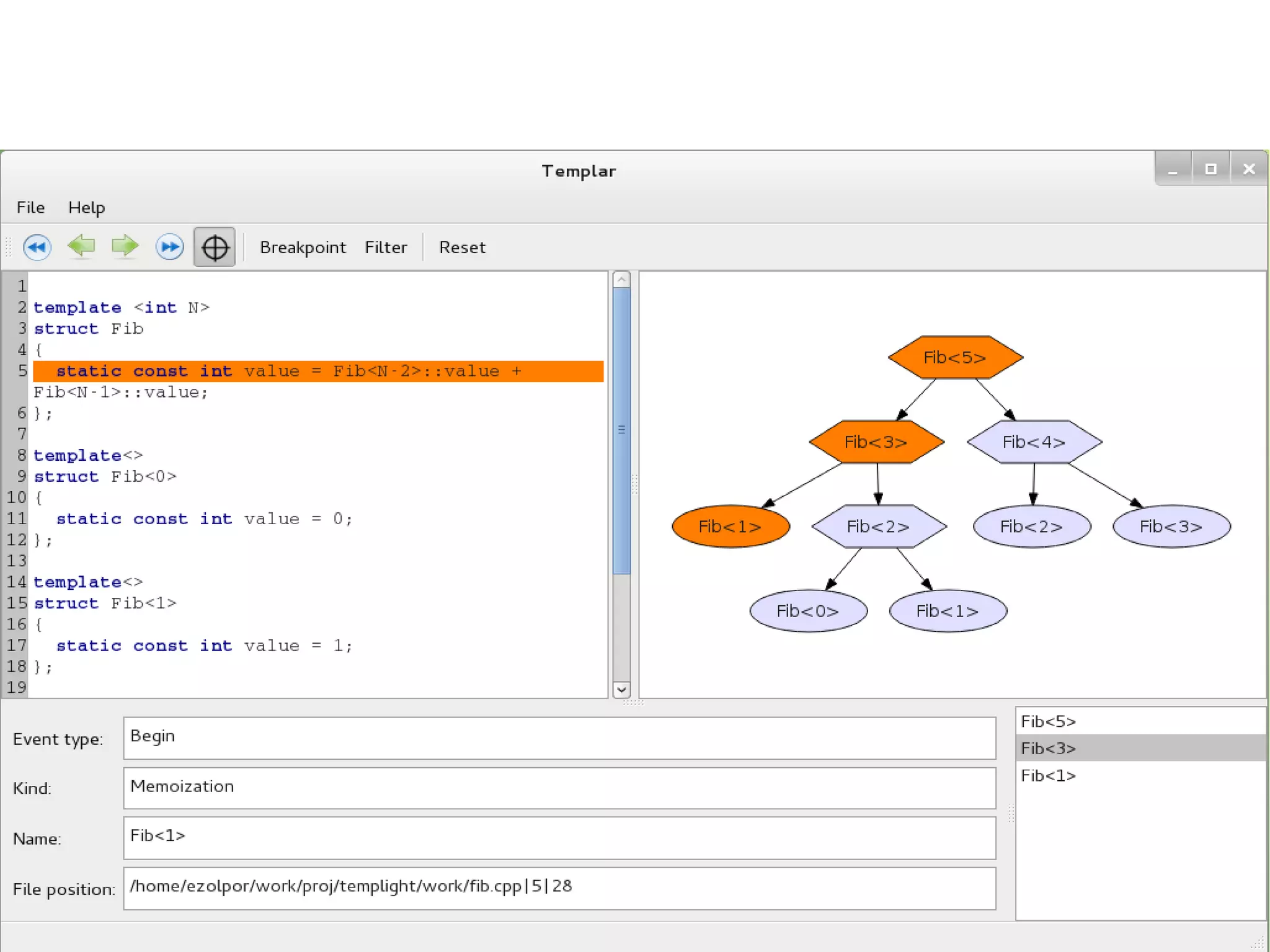Click the Breakpoint button
Screen dimensions: 1270x952
[x=303, y=247]
